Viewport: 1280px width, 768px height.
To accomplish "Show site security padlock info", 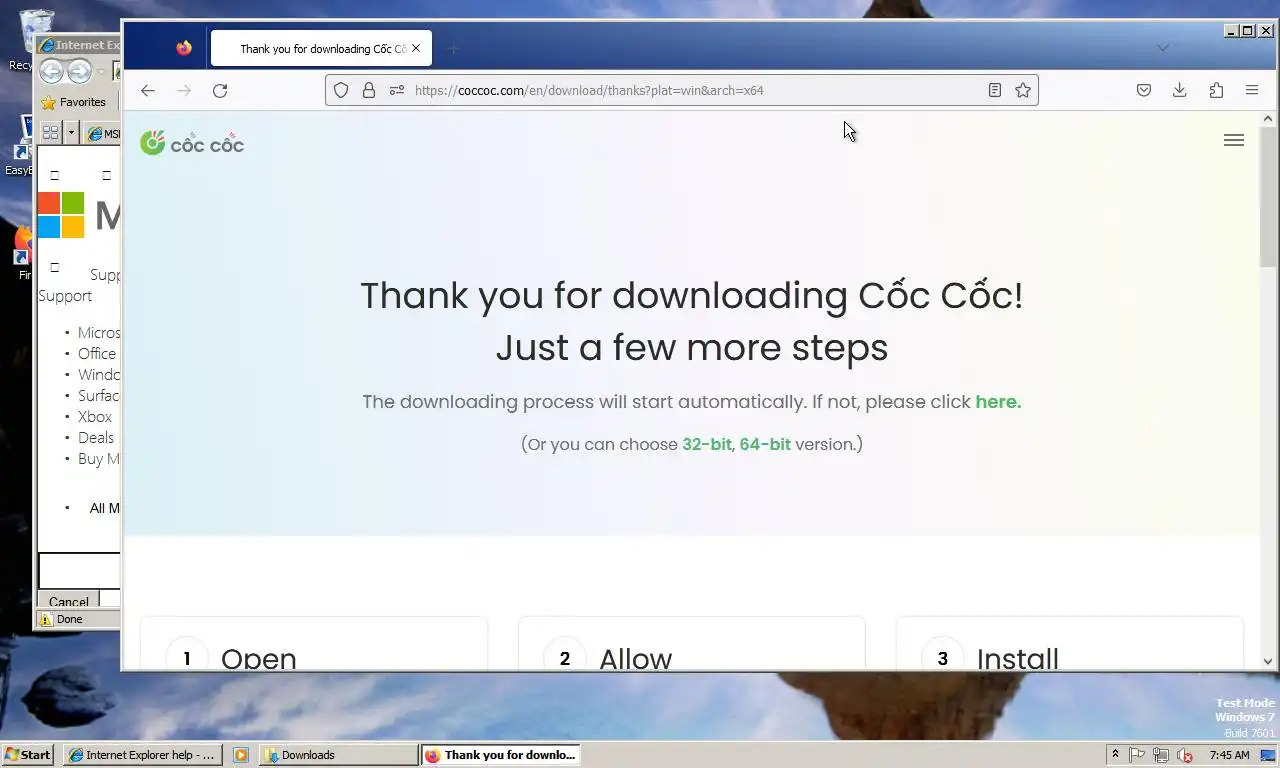I will pos(369,90).
